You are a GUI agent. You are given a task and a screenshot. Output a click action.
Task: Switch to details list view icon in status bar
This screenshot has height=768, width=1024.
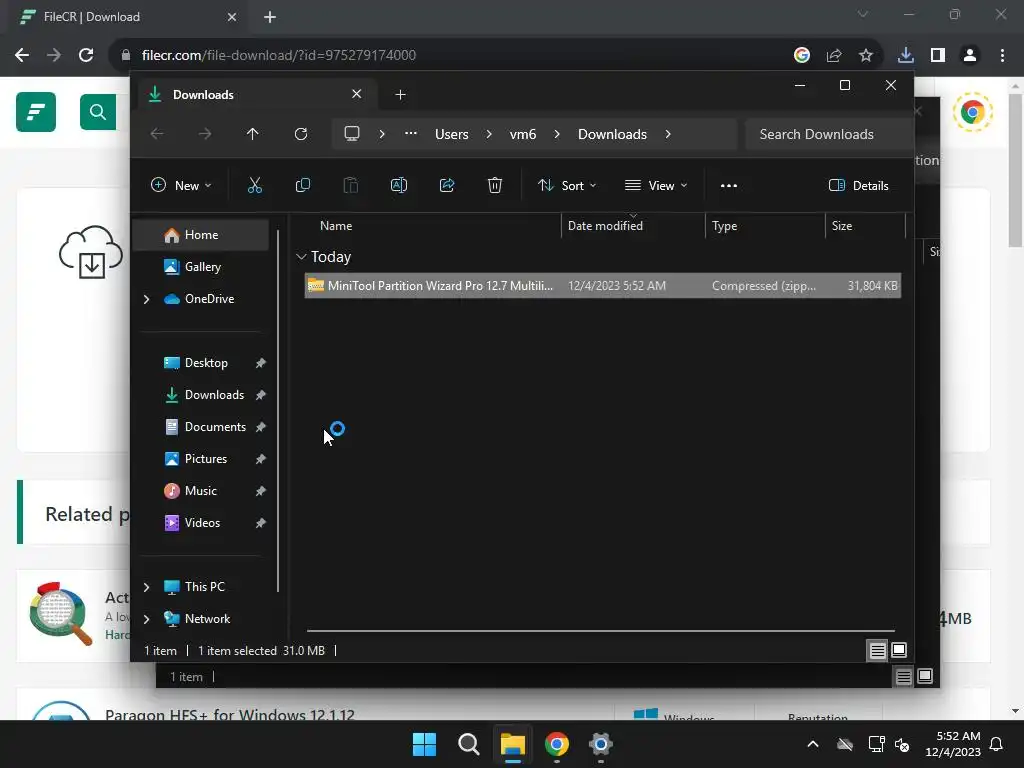[878, 650]
